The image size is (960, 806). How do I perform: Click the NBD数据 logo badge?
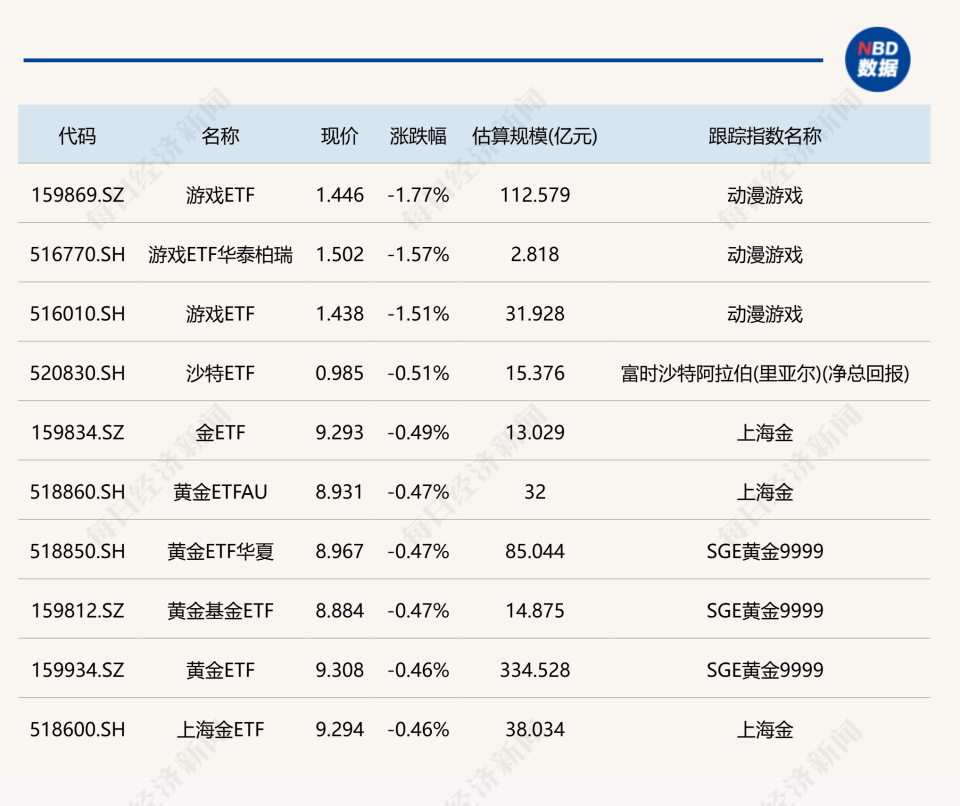coord(877,59)
